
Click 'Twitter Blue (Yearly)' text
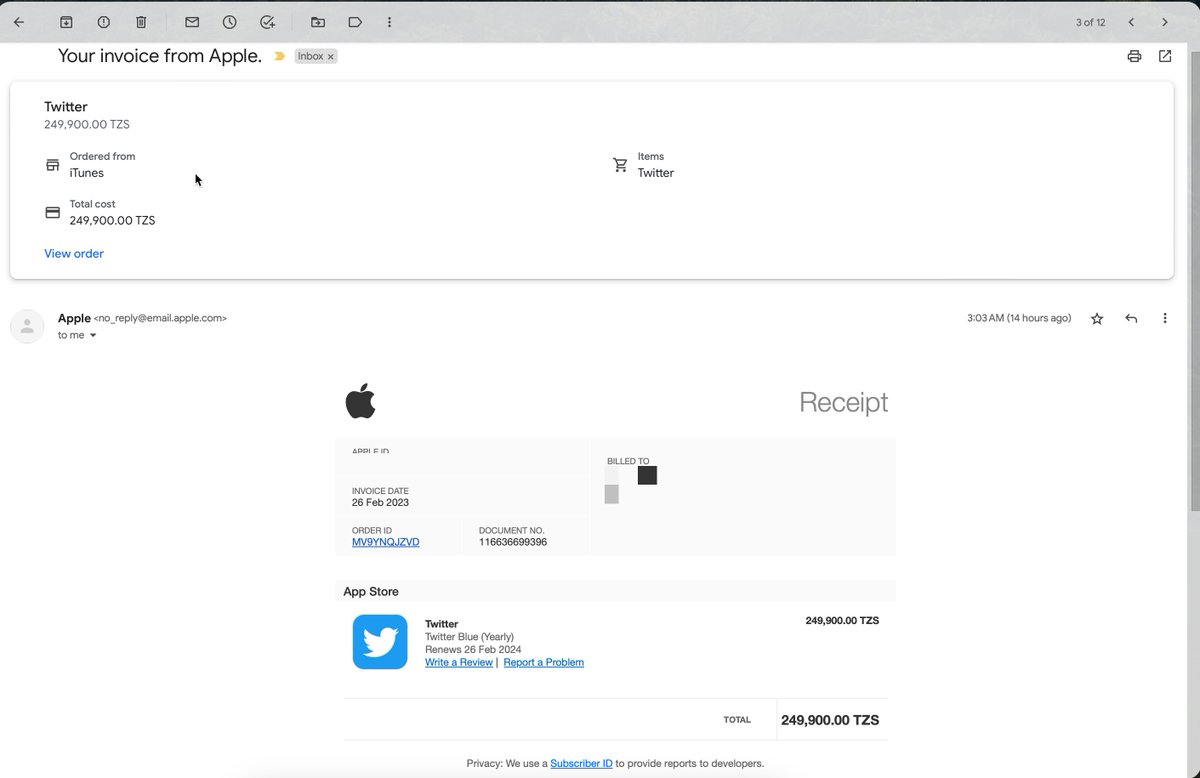pos(470,637)
